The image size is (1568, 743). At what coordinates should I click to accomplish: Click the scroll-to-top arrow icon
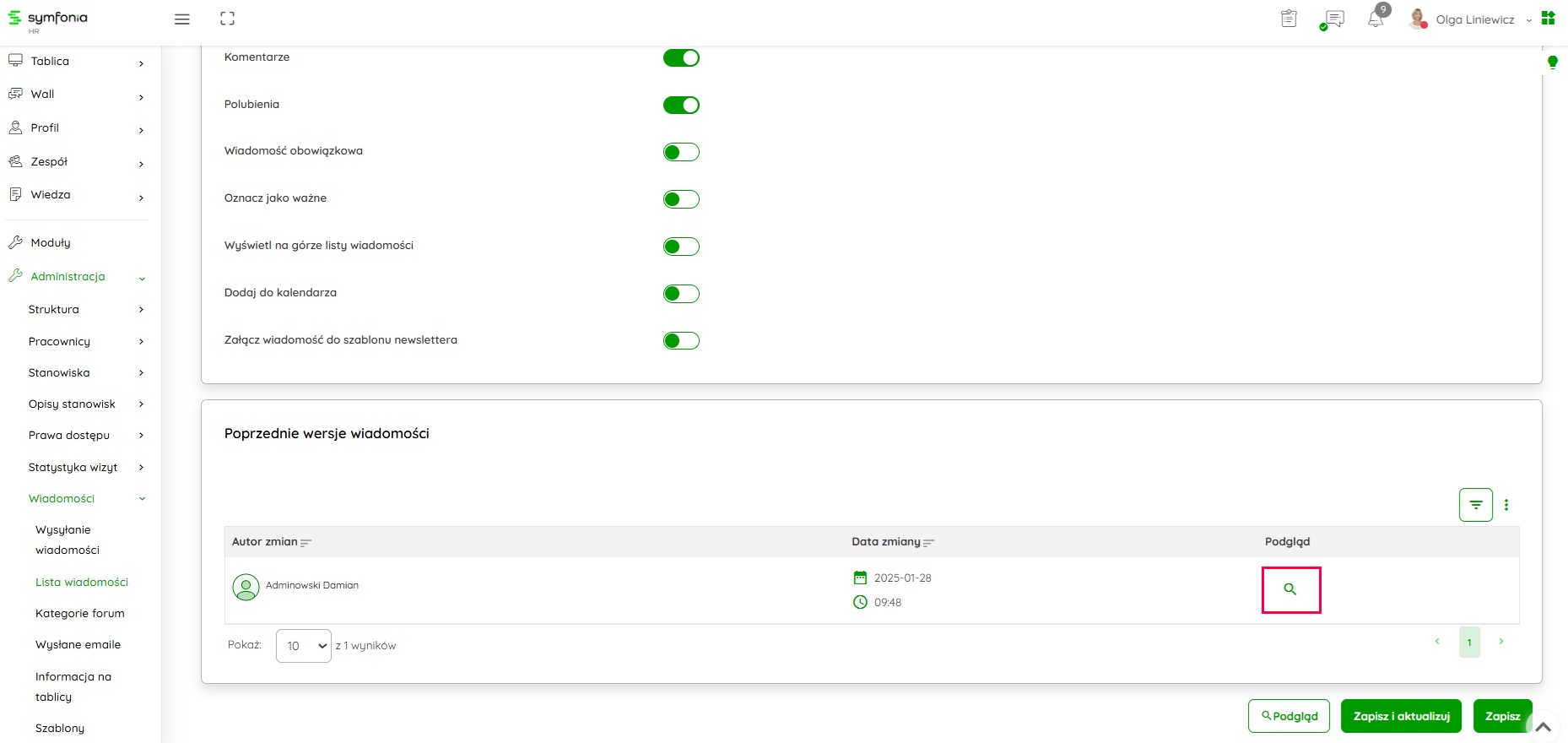1543,726
